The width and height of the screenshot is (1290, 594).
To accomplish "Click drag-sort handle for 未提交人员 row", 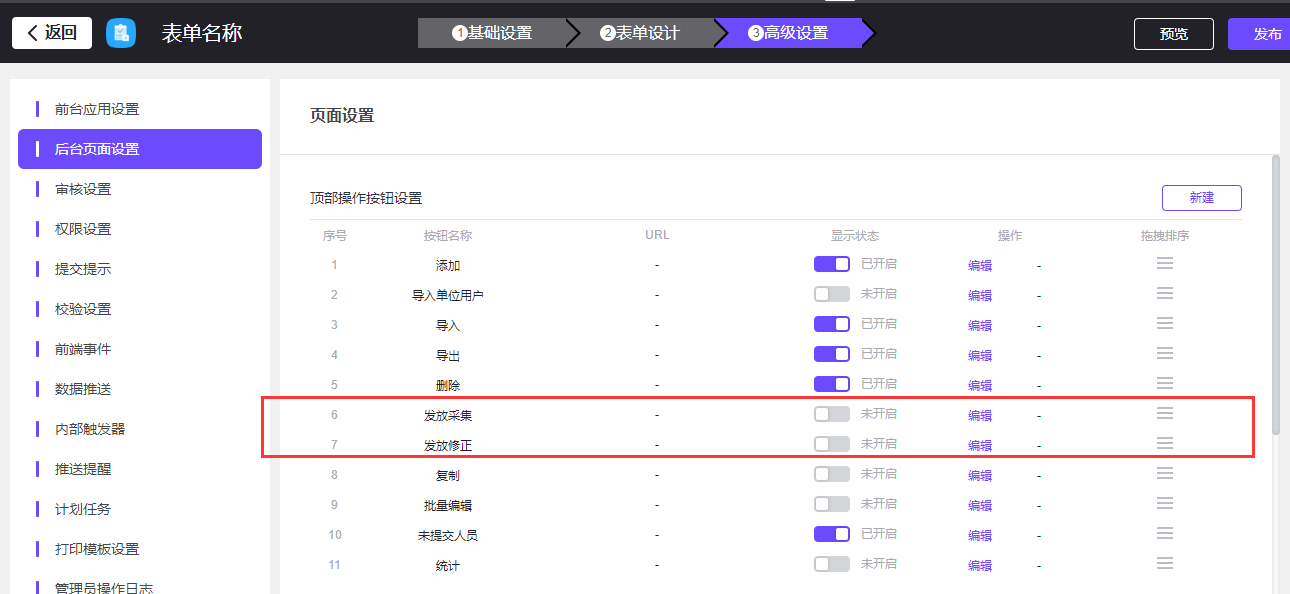I will pyautogui.click(x=1165, y=533).
